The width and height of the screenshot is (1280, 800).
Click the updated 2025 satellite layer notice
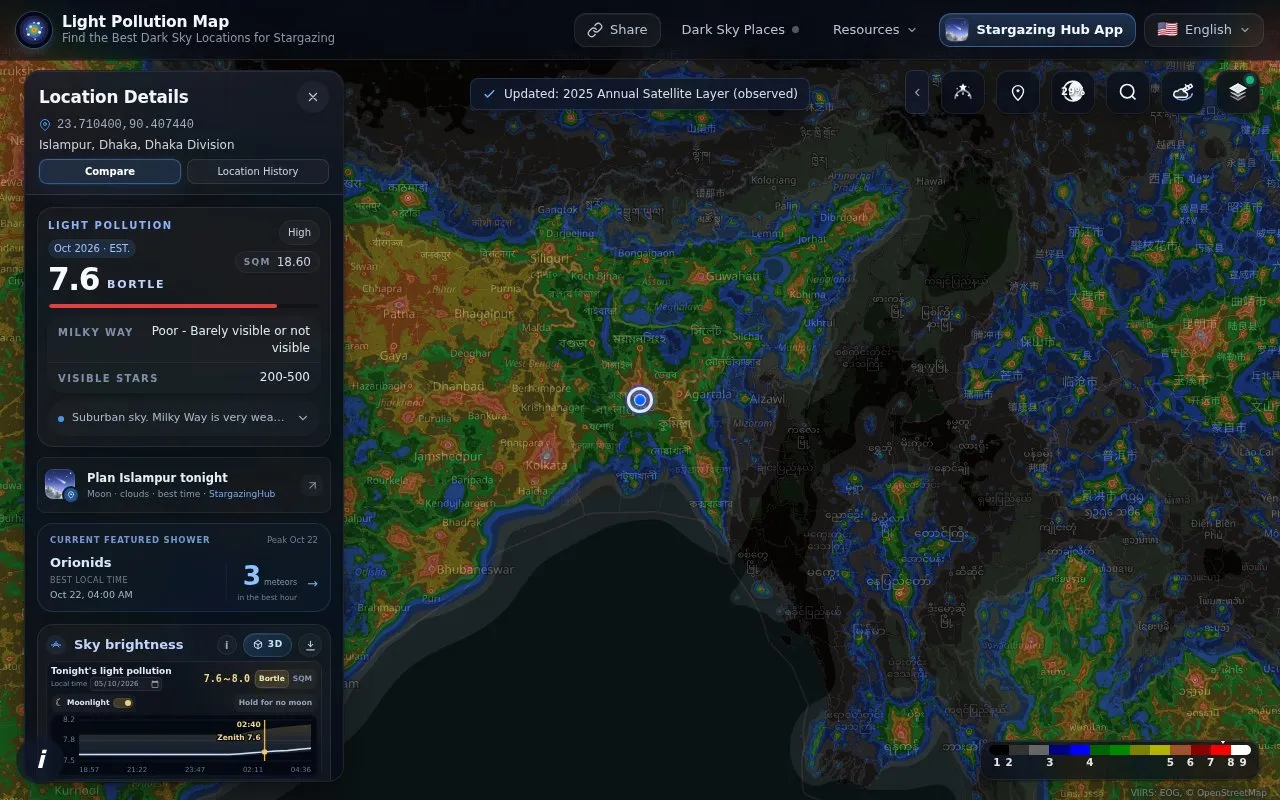coord(640,93)
